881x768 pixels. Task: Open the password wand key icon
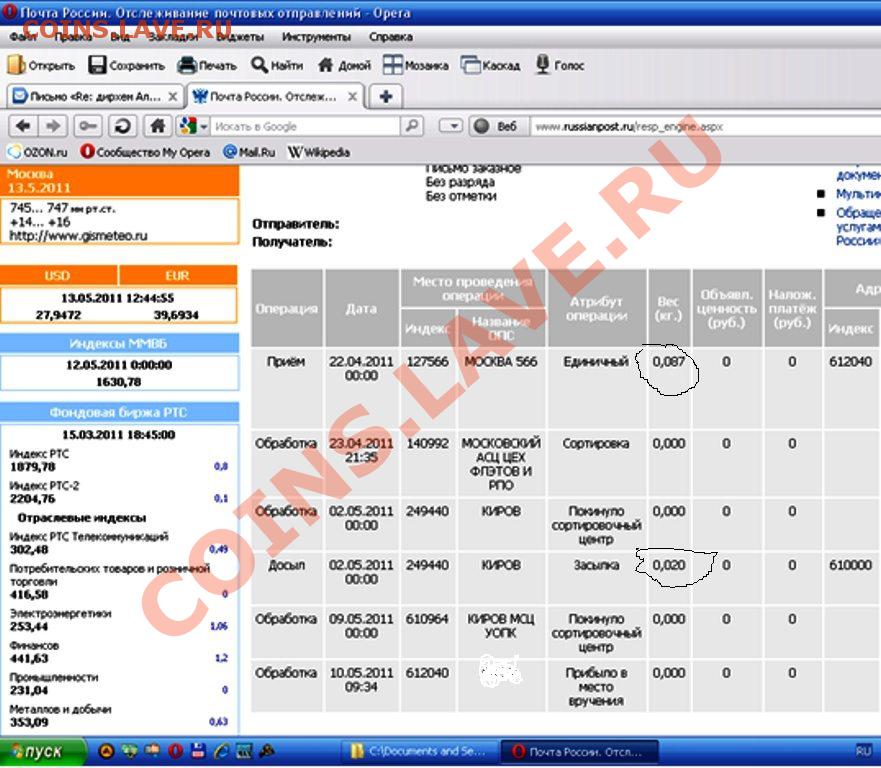pyautogui.click(x=88, y=126)
